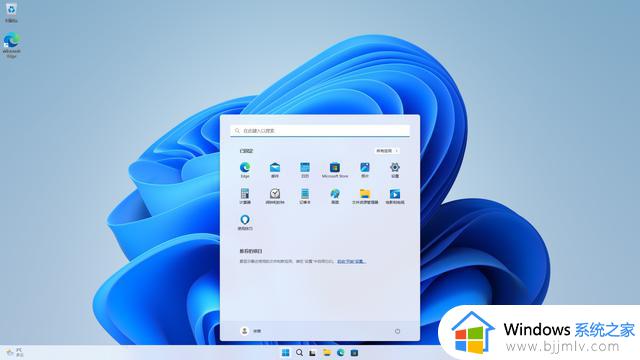Launch the Paint app
This screenshot has height=360, width=640.
coord(335,196)
